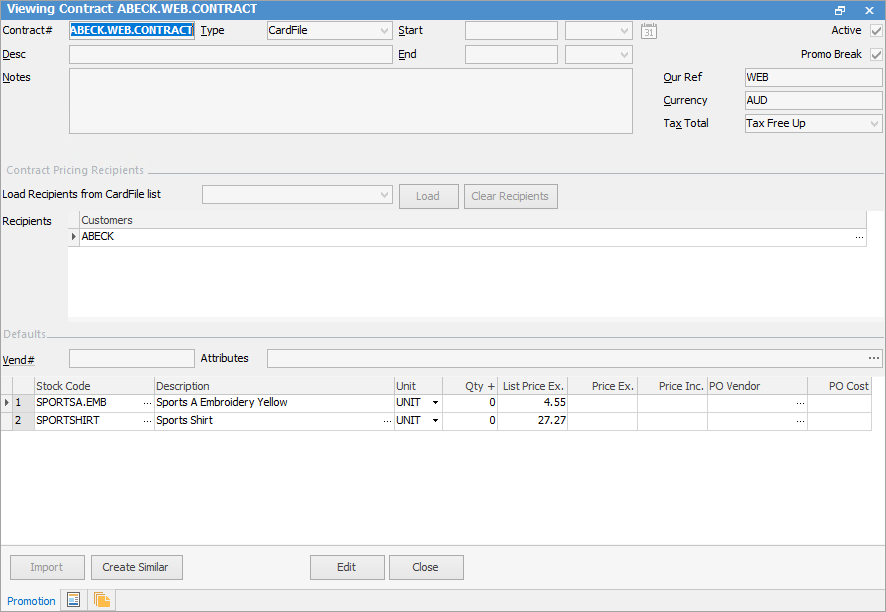Viewport: 886px width, 612px height.
Task: Toggle the Active checkbox
Action: pos(876,31)
